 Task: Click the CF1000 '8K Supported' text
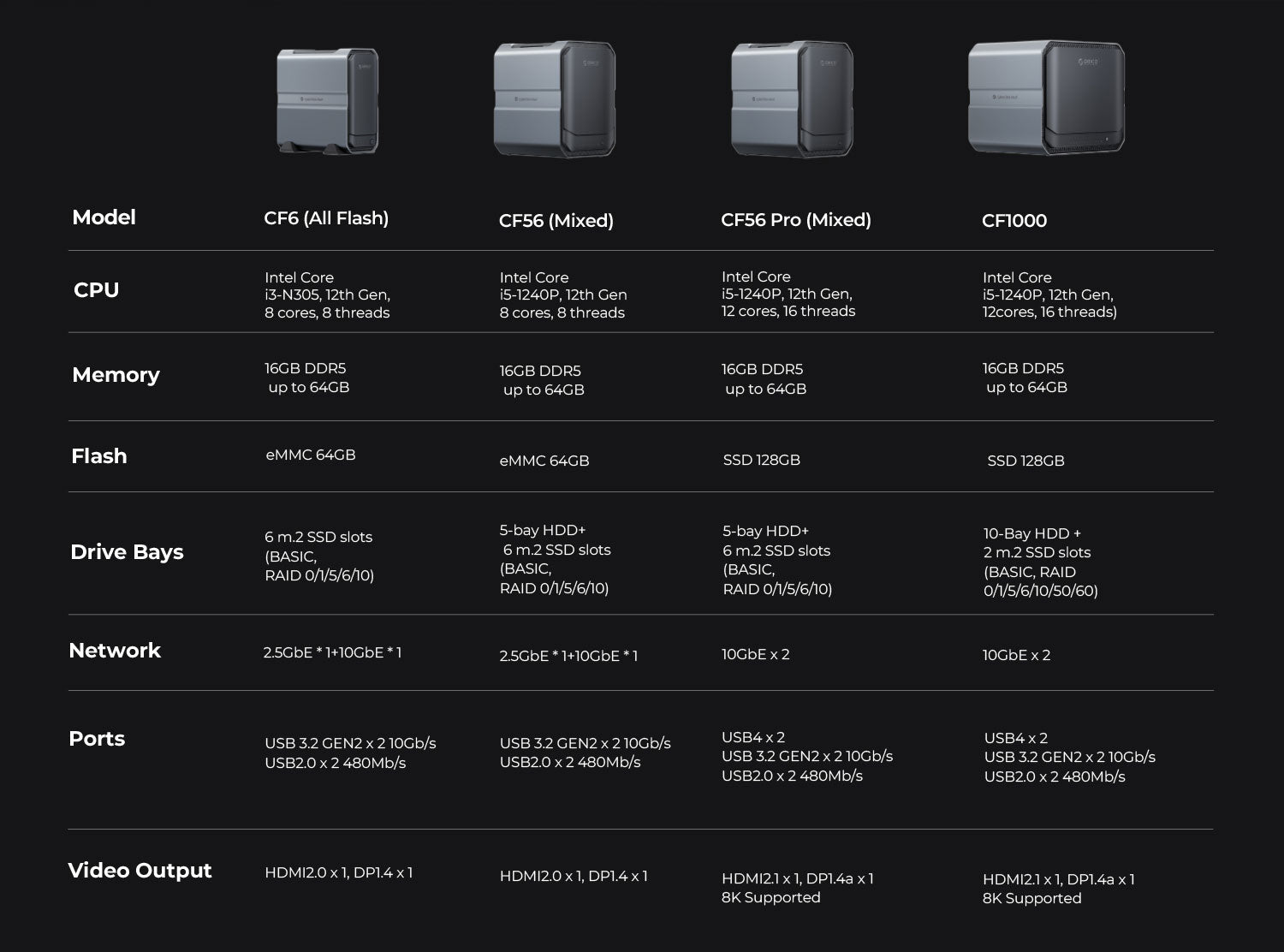tap(1032, 899)
